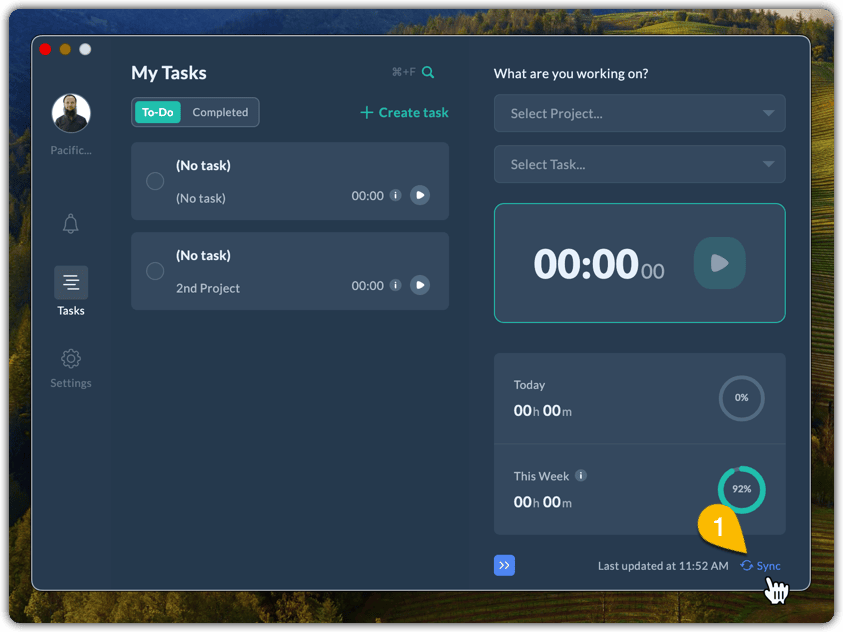Click the This Week info icon
The image size is (843, 632).
tap(581, 476)
